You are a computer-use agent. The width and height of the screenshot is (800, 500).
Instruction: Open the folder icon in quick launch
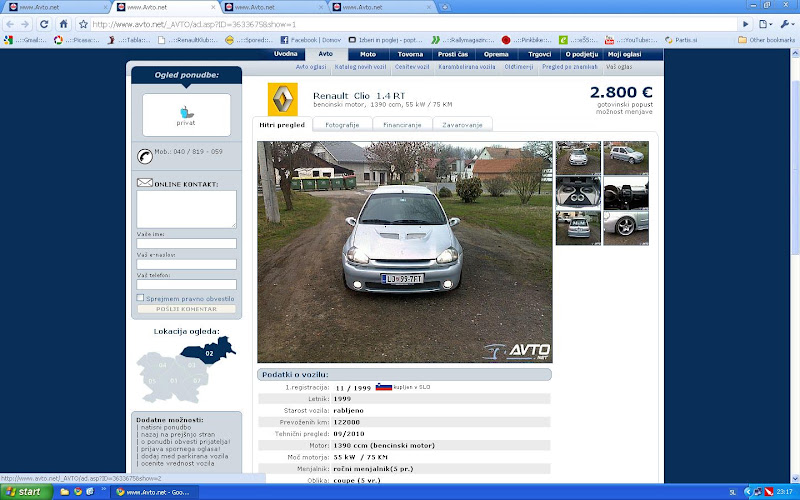click(x=64, y=492)
